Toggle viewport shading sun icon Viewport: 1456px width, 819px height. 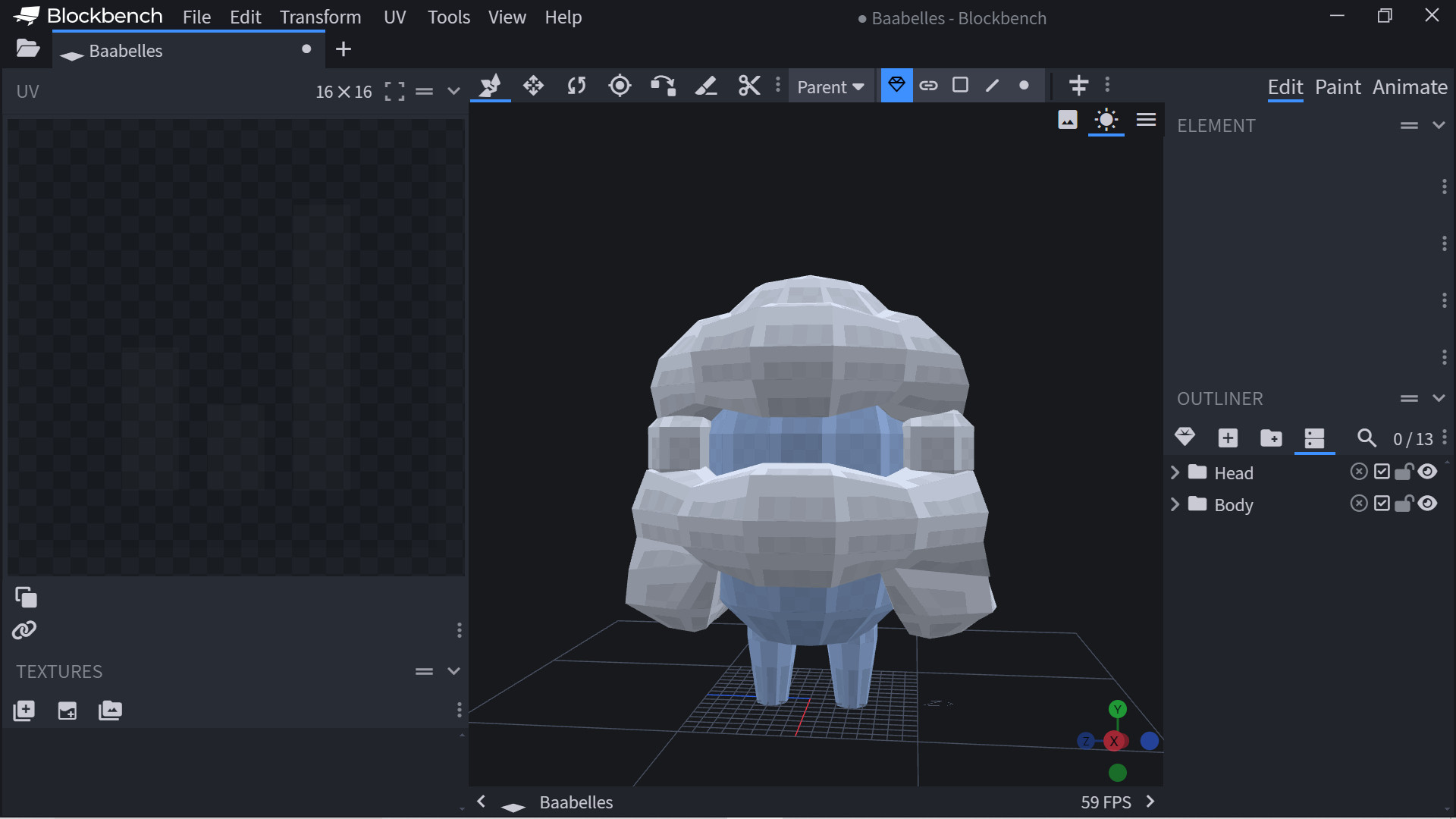(1106, 120)
